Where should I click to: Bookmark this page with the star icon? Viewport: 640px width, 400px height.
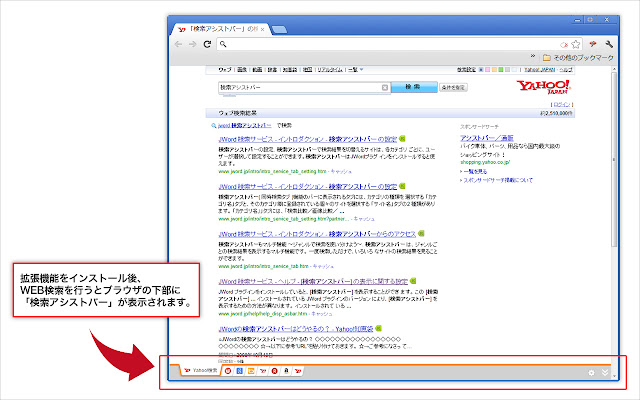[576, 44]
